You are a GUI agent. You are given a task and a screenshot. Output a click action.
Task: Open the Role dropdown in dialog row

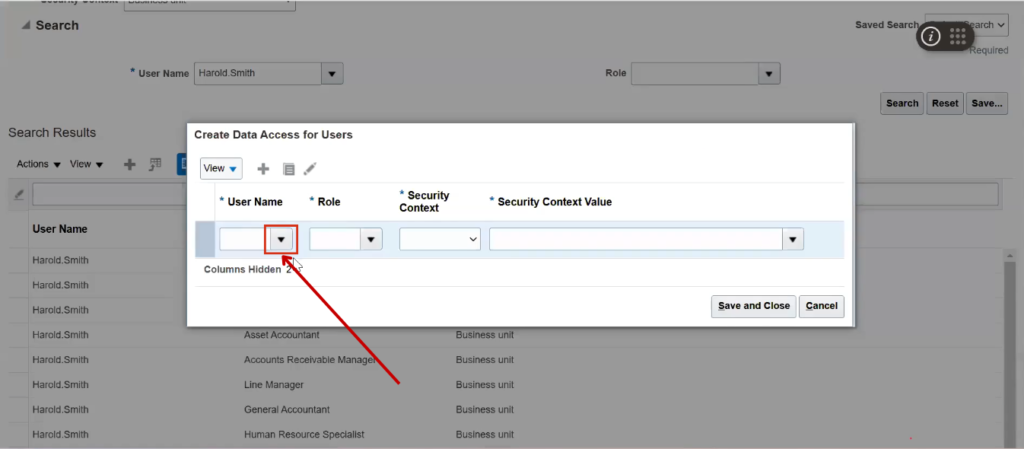point(371,240)
